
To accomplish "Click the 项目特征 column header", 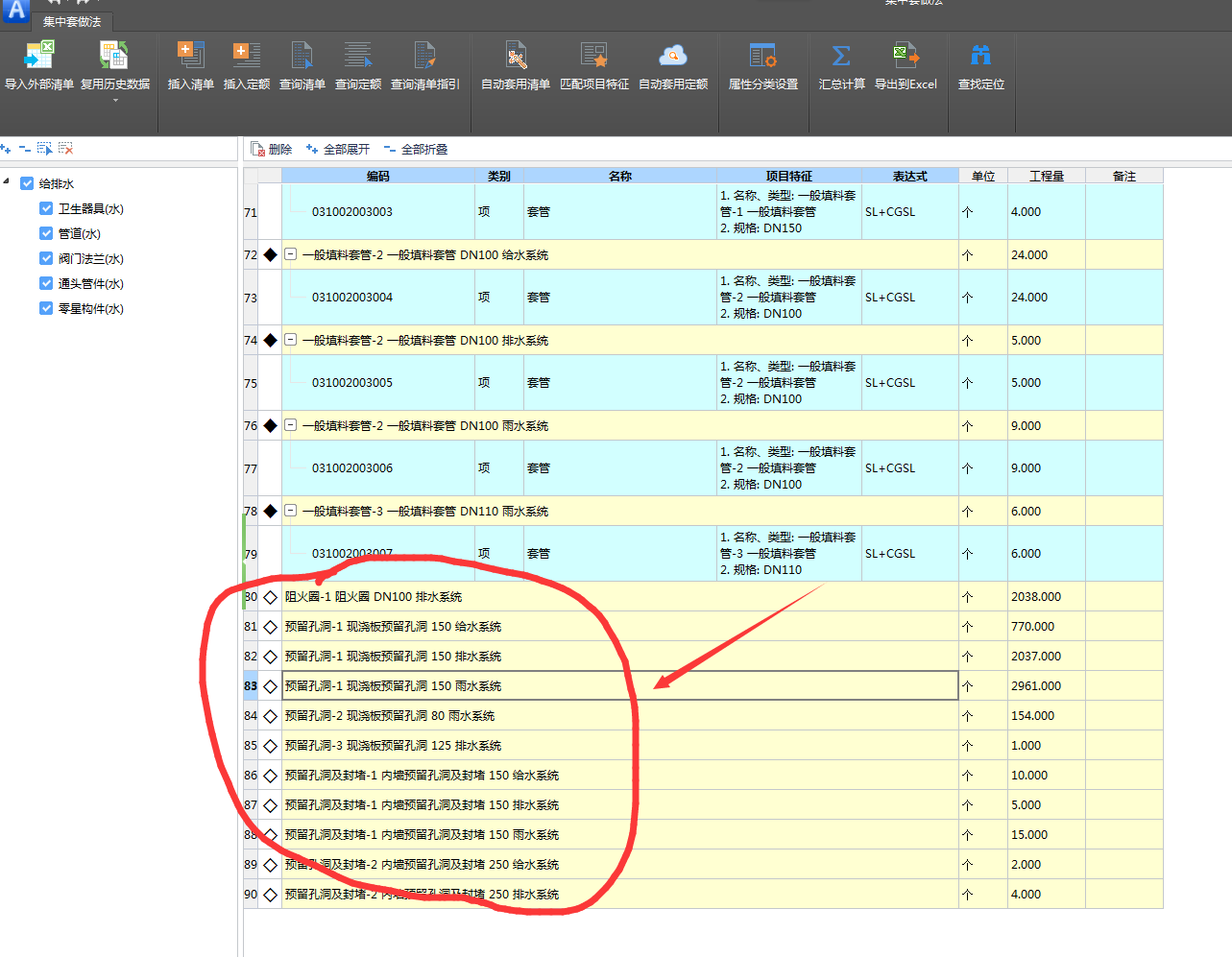I will click(789, 176).
